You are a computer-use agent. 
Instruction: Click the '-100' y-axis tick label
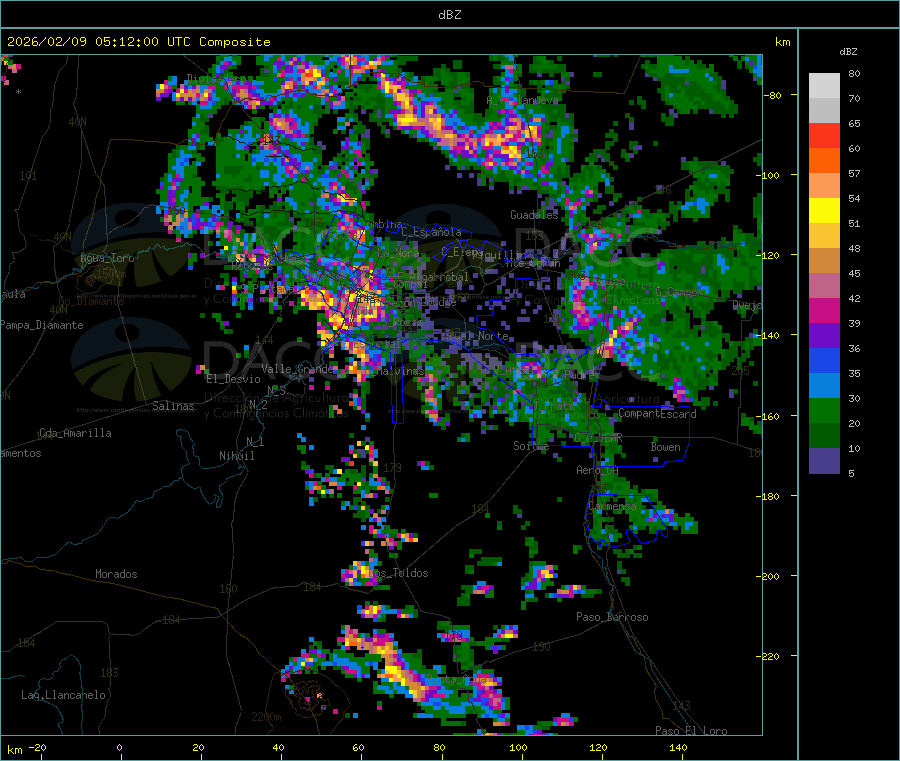(x=770, y=175)
